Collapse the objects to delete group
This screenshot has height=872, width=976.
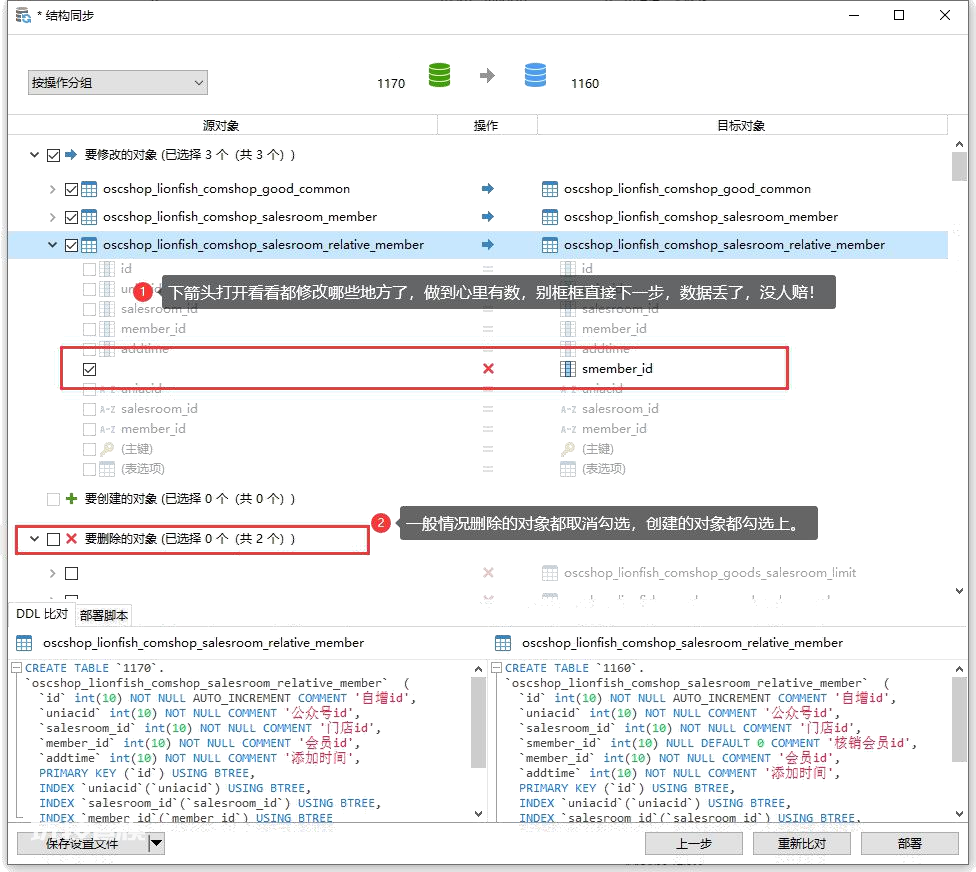coord(34,538)
